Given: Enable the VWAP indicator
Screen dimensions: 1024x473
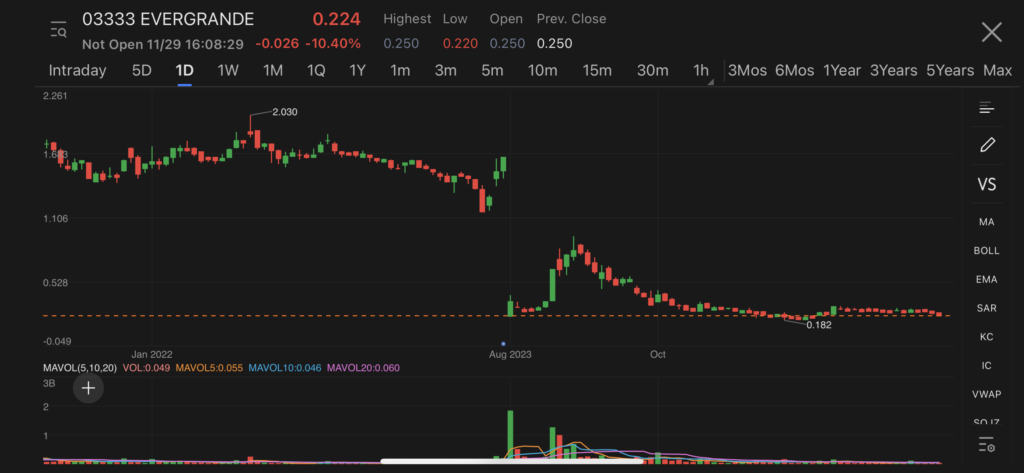Looking at the screenshot, I should [x=987, y=394].
